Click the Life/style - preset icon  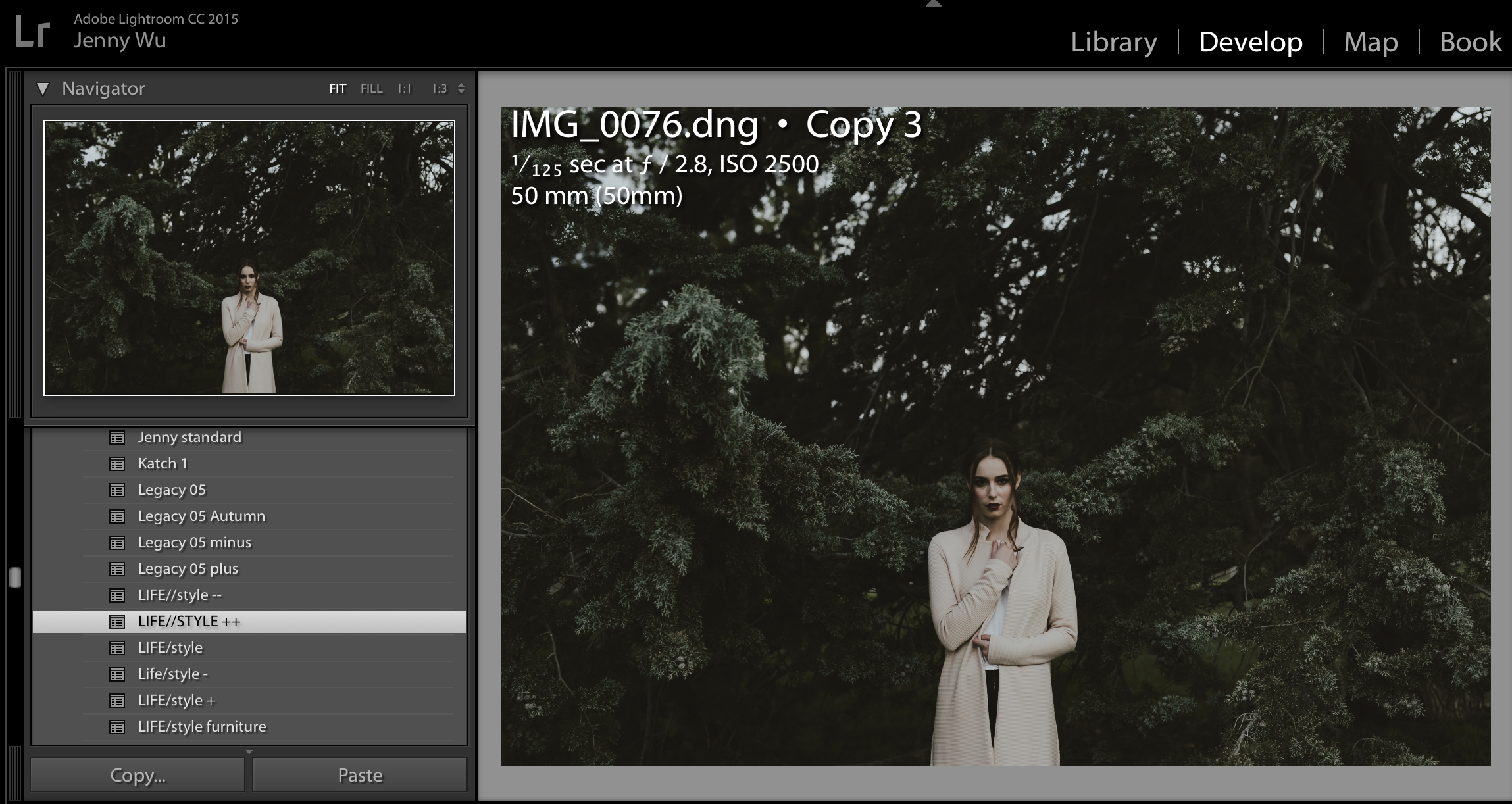117,674
